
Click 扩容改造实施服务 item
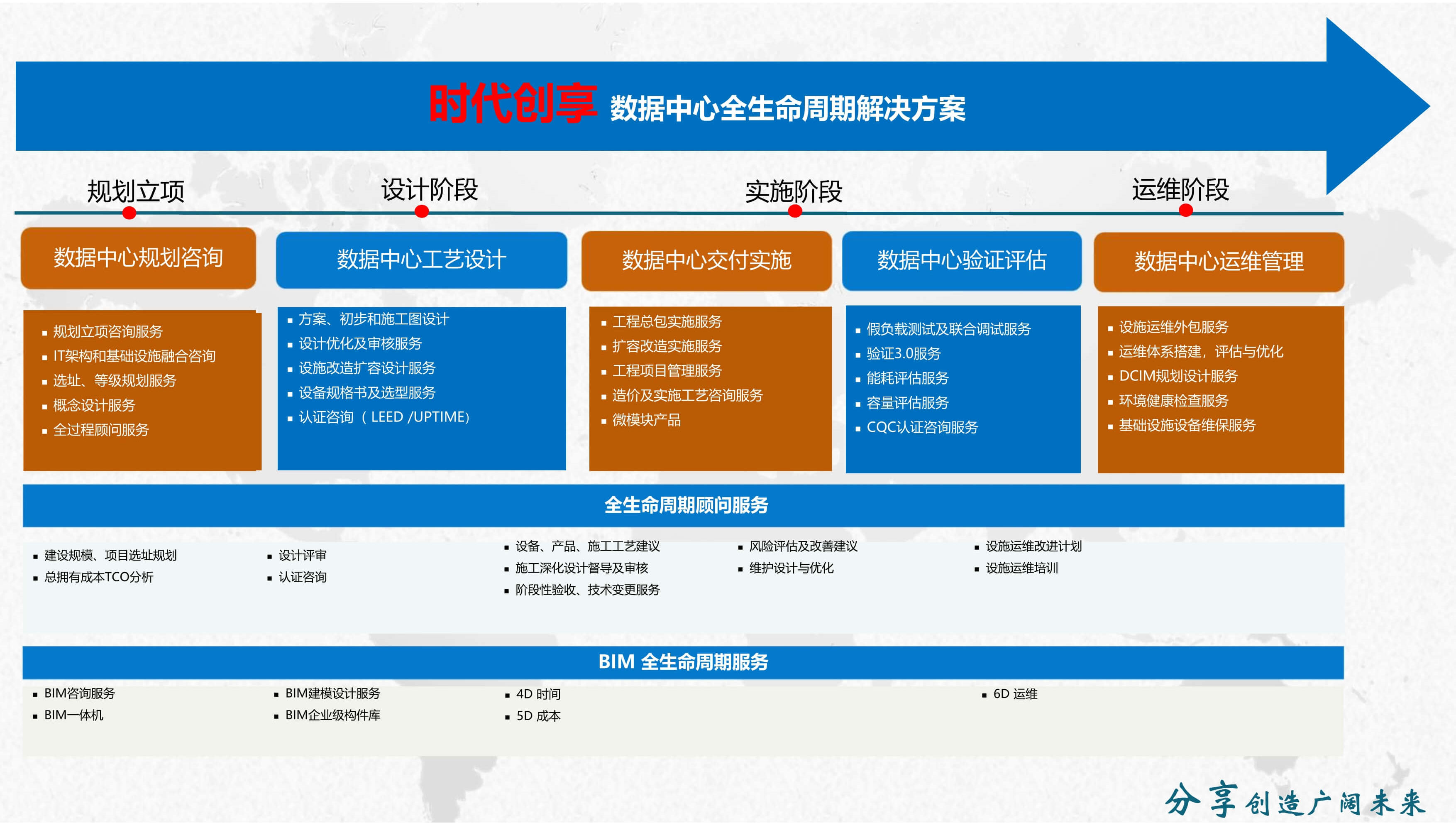tap(667, 346)
